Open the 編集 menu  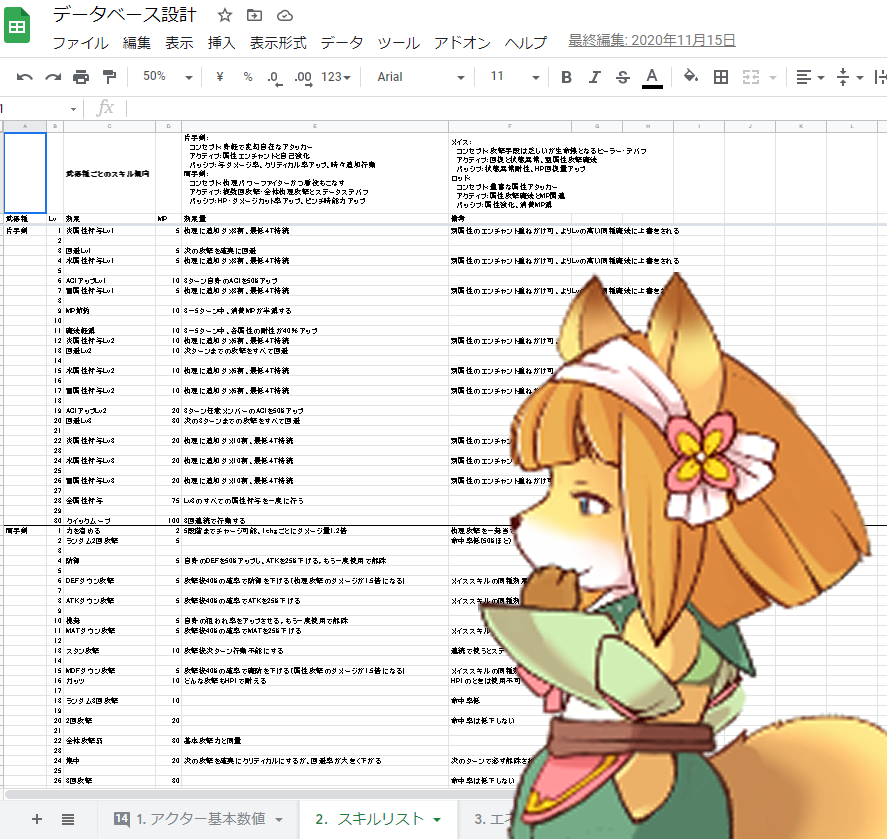coord(137,43)
